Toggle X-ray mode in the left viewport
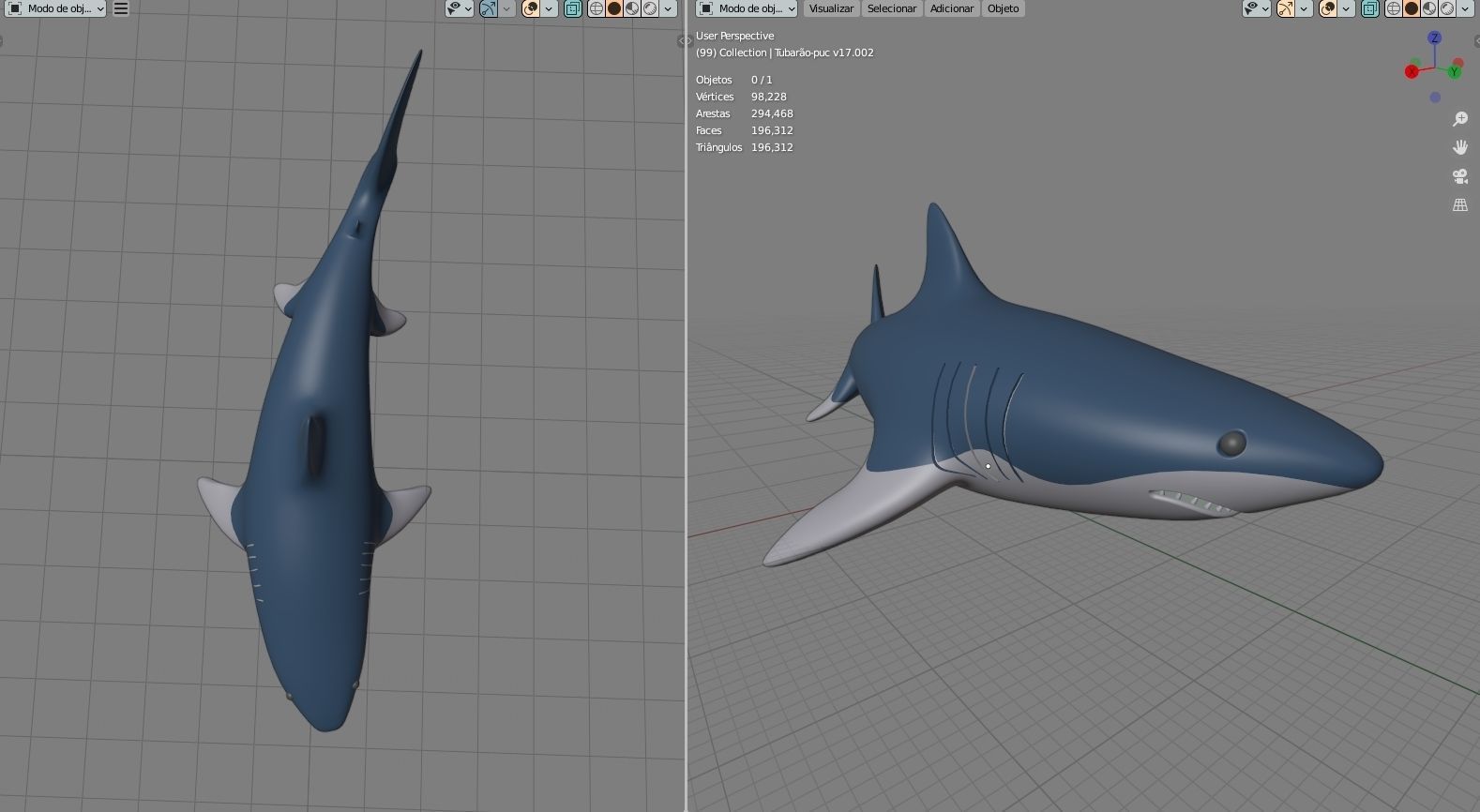 coord(572,8)
